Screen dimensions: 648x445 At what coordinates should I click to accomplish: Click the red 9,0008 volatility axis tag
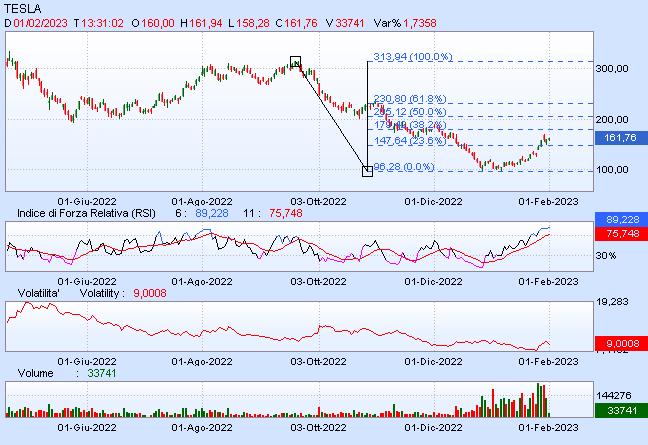click(621, 343)
